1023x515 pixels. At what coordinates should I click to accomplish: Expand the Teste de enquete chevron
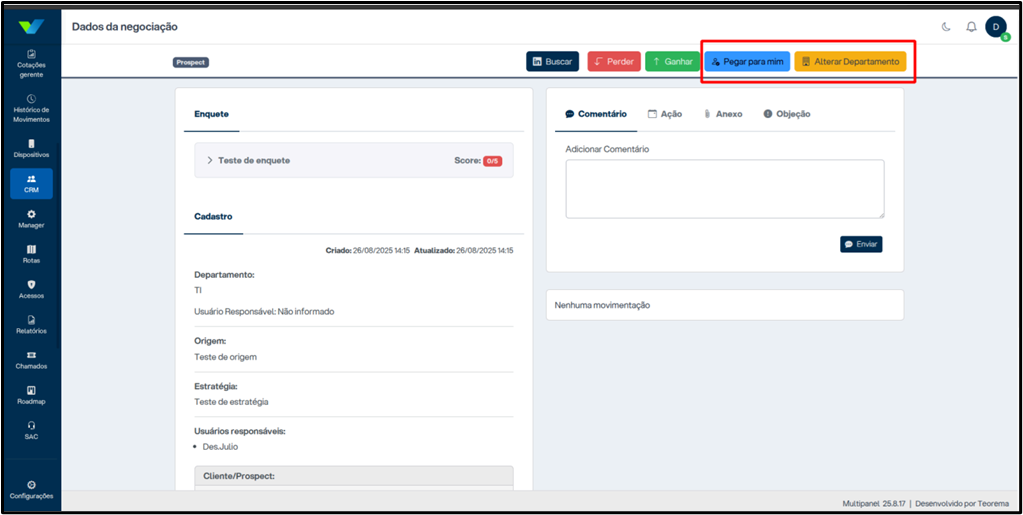[209, 160]
